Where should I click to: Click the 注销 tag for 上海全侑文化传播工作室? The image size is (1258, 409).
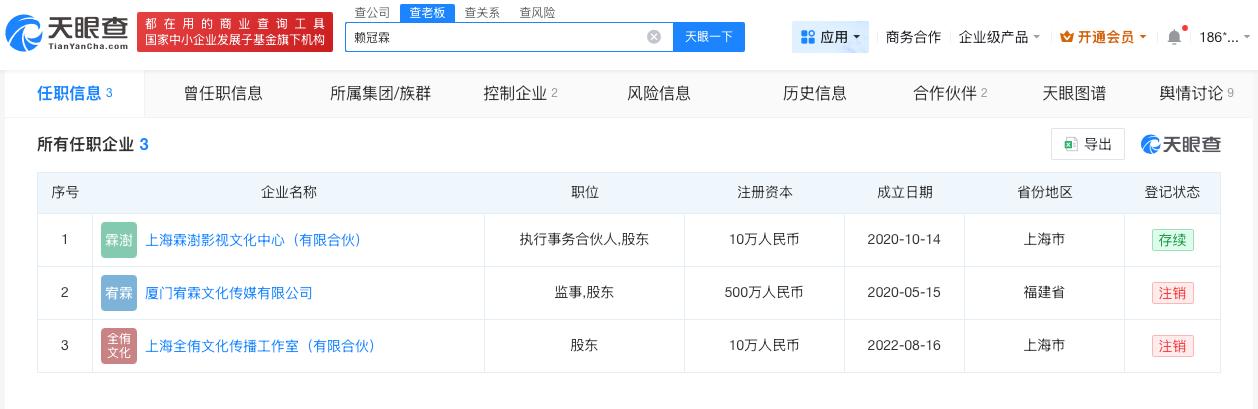point(1172,346)
